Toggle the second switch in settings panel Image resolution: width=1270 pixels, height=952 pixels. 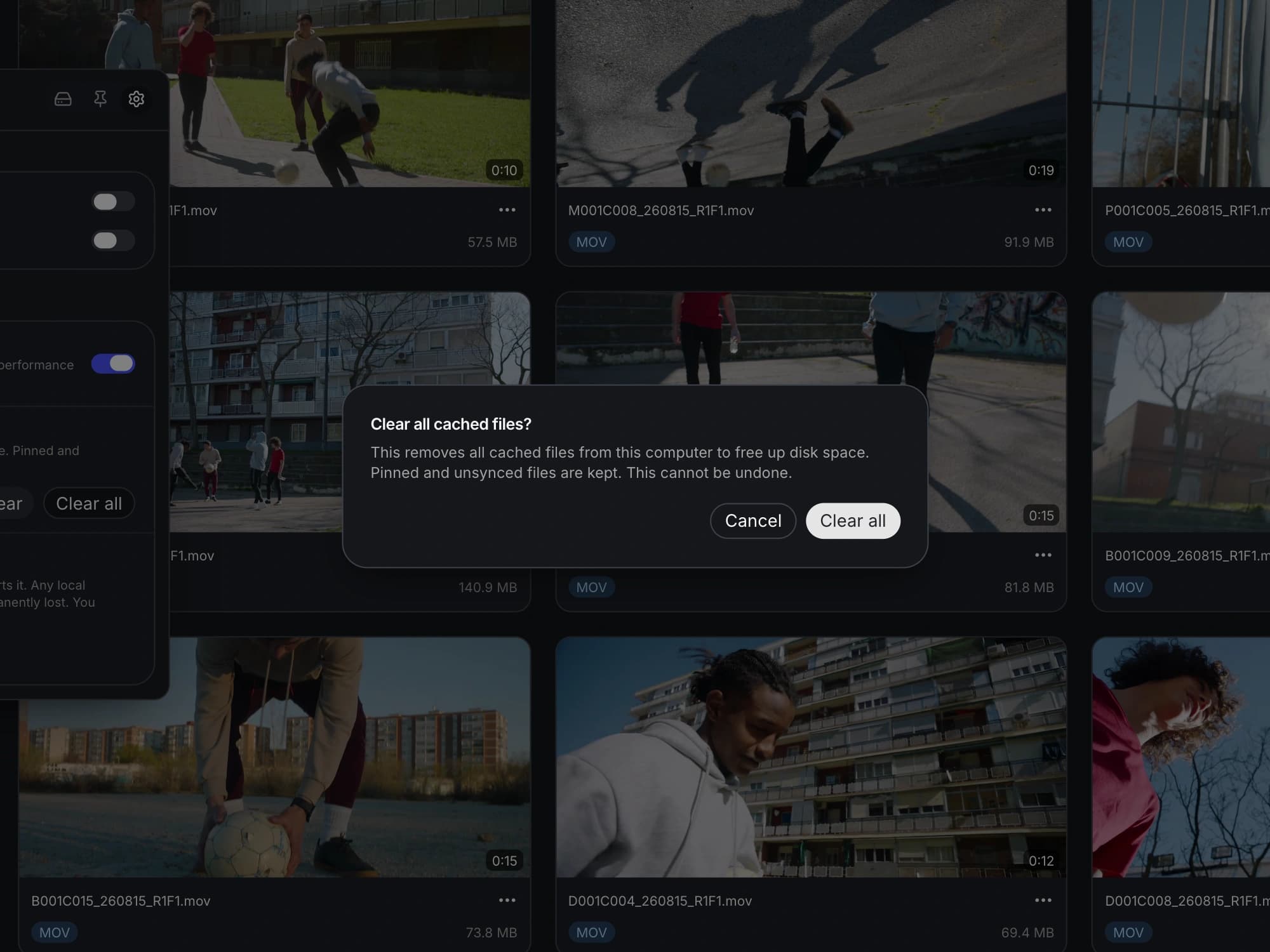tap(113, 241)
